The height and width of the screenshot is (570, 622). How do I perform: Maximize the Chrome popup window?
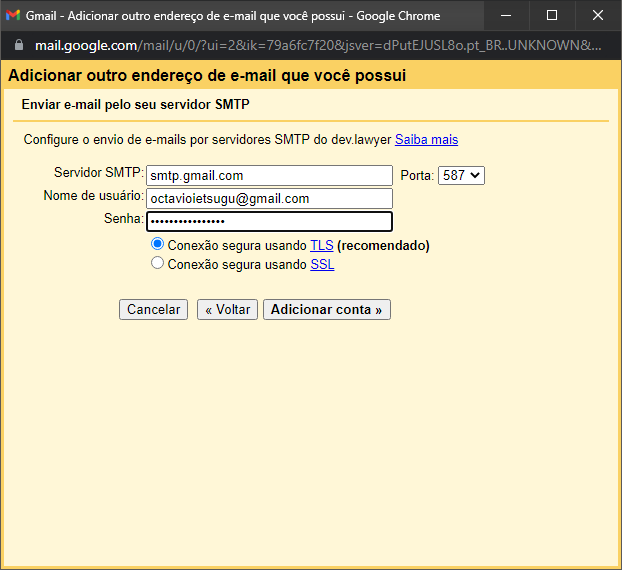coord(552,15)
